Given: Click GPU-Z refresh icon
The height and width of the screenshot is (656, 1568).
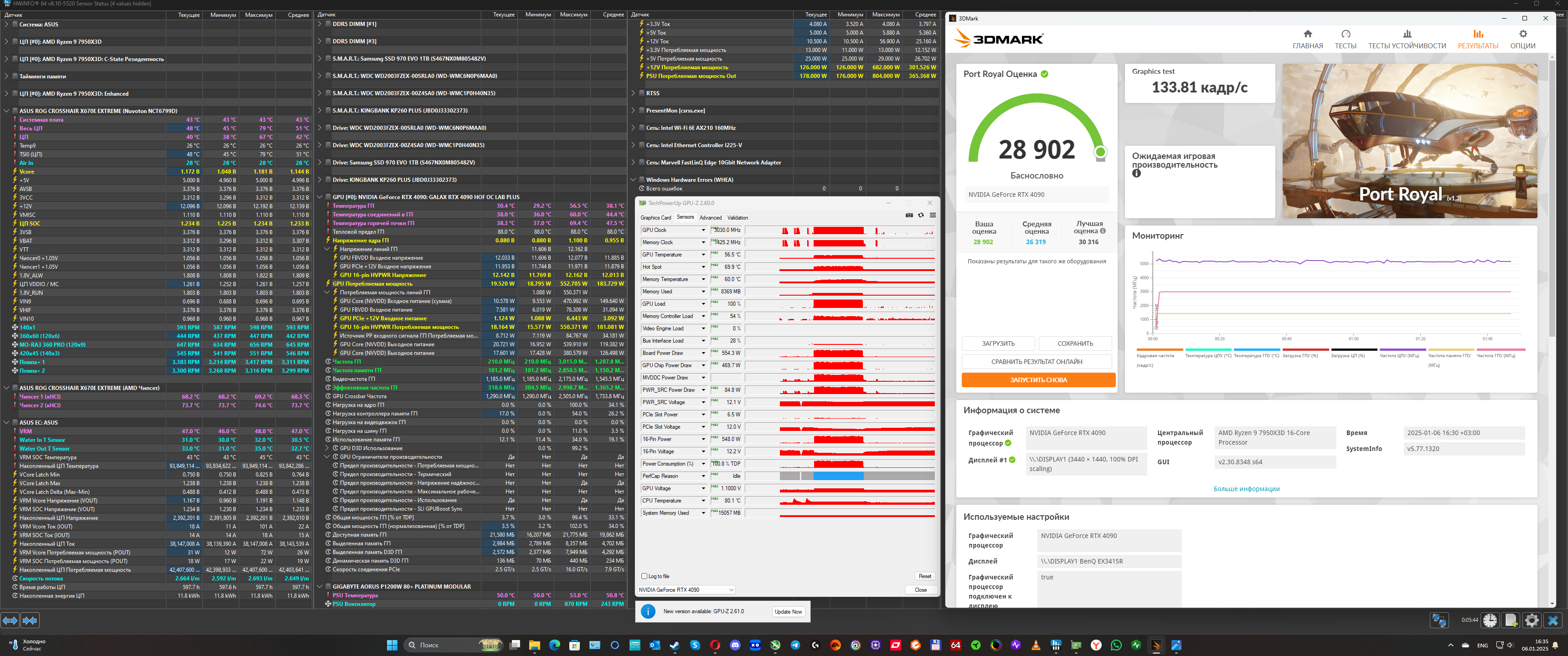Looking at the screenshot, I should (921, 215).
